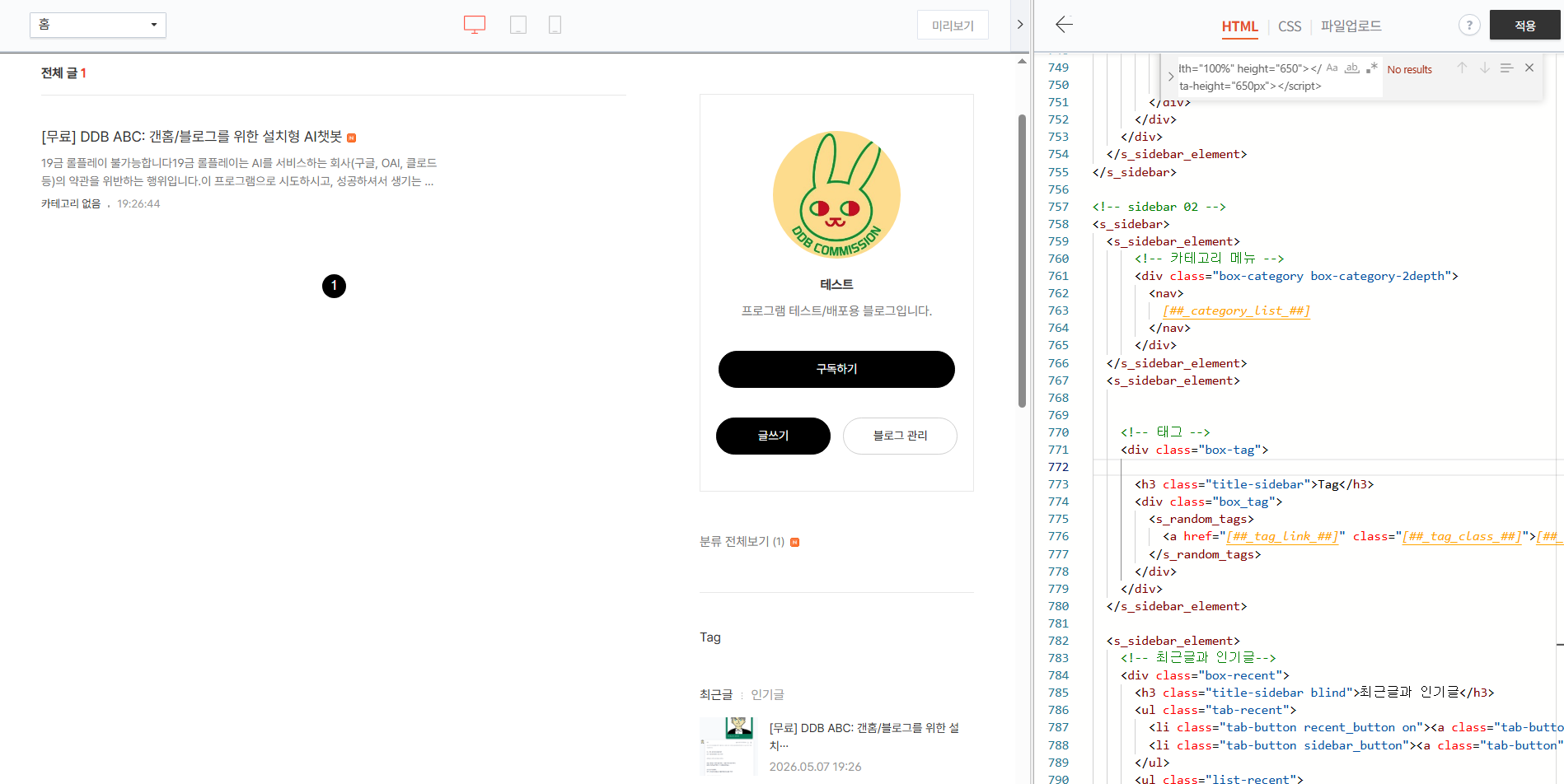Toggle regular expression search in find widget
Image resolution: width=1564 pixels, height=784 pixels.
[x=1371, y=68]
